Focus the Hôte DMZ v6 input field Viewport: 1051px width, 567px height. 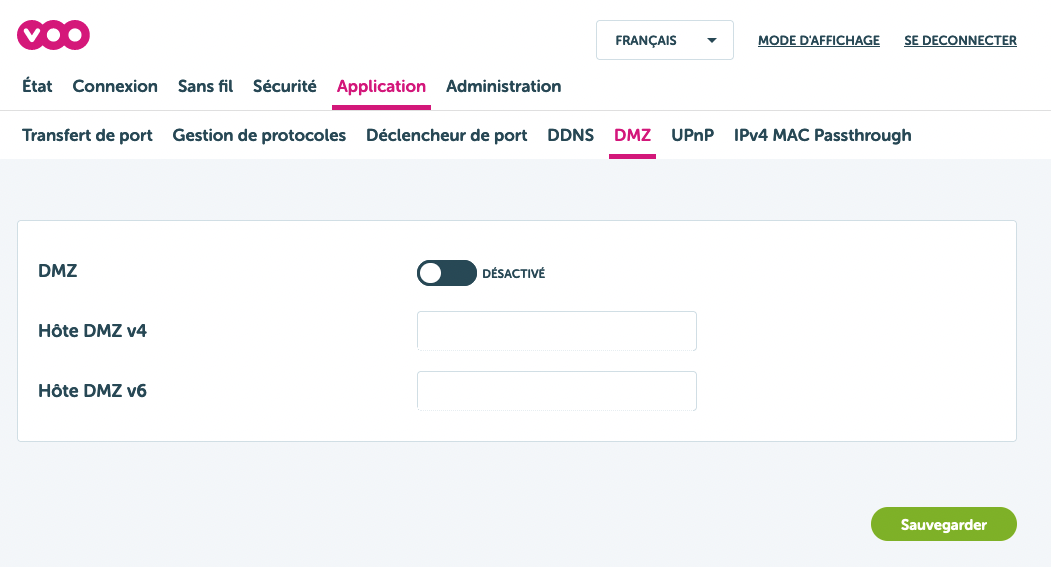(x=556, y=391)
